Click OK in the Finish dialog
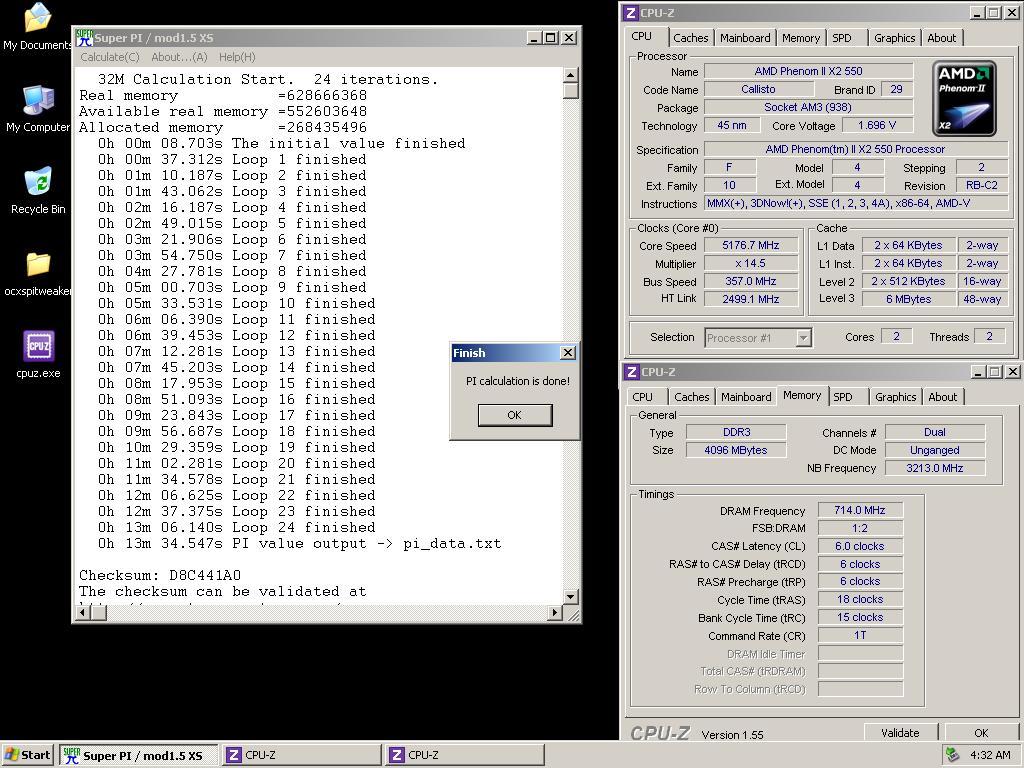This screenshot has width=1024, height=768. (x=515, y=415)
